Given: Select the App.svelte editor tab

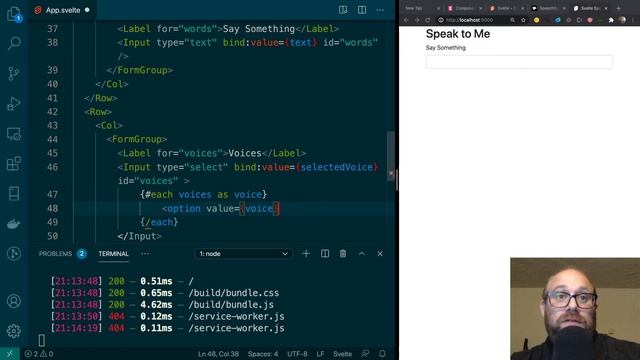Looking at the screenshot, I should pyautogui.click(x=62, y=10).
